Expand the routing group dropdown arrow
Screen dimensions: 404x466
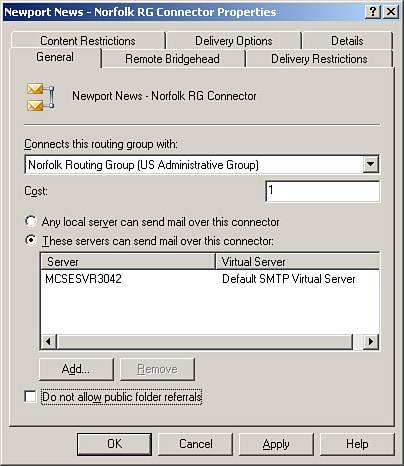pyautogui.click(x=370, y=164)
